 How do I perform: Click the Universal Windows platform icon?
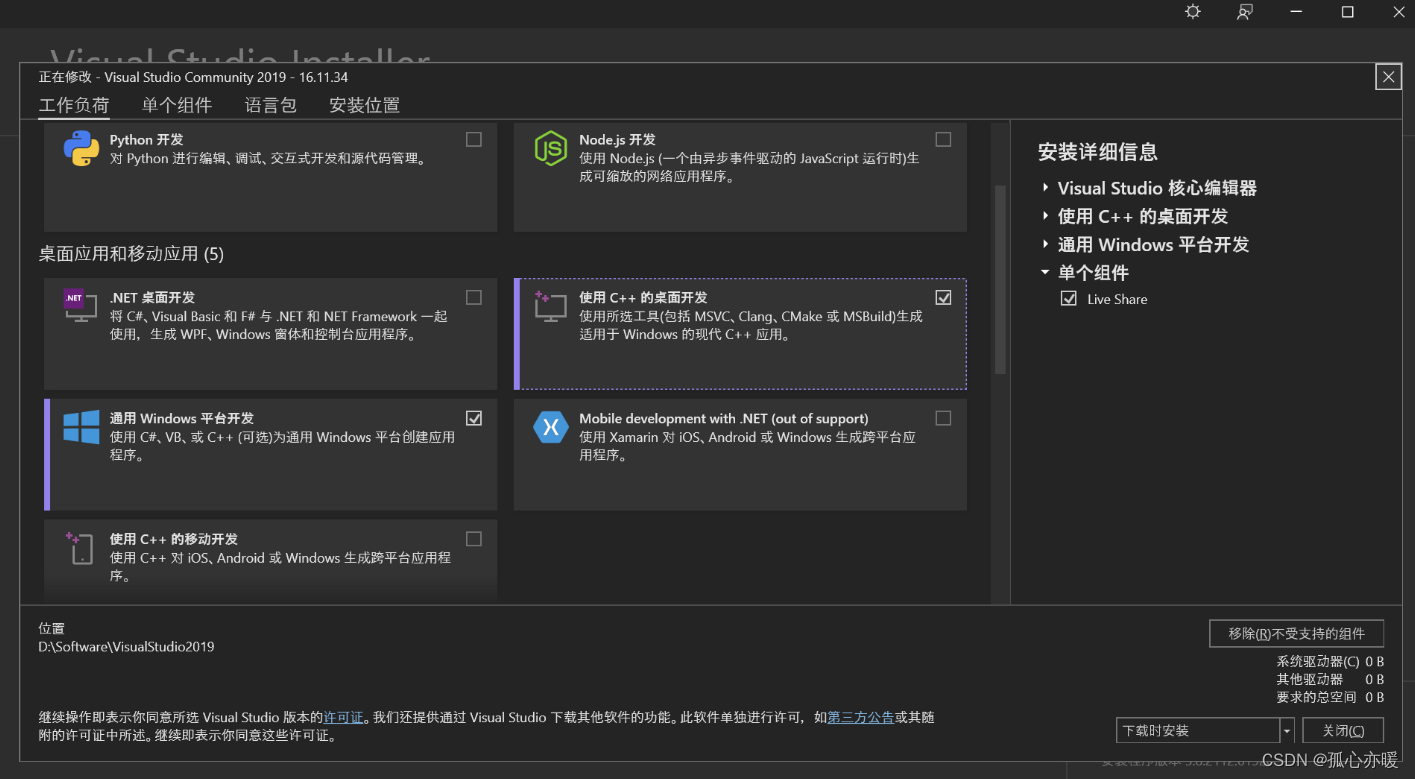[81, 426]
